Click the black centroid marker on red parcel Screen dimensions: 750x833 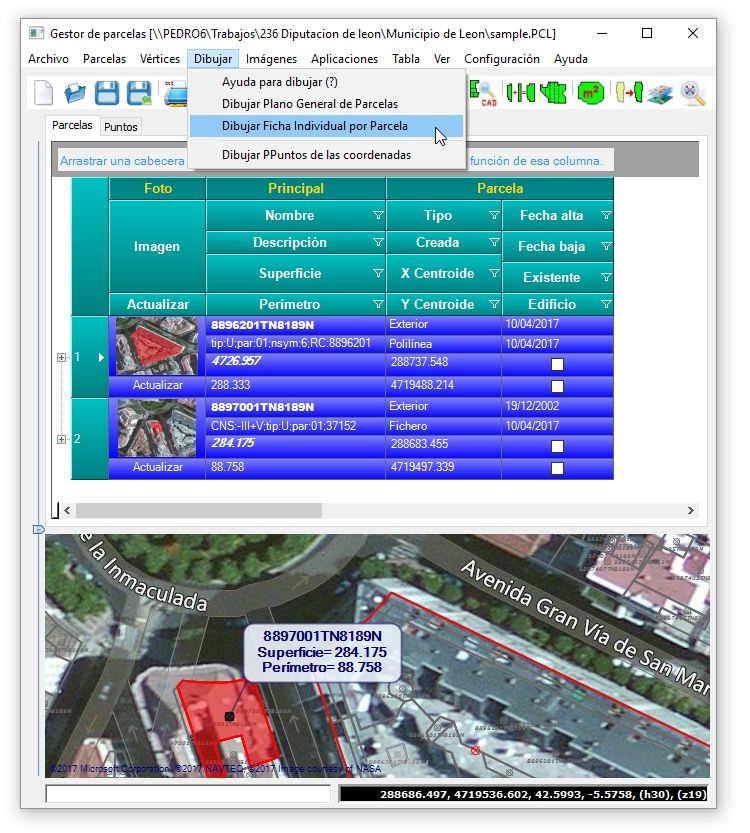coord(229,716)
